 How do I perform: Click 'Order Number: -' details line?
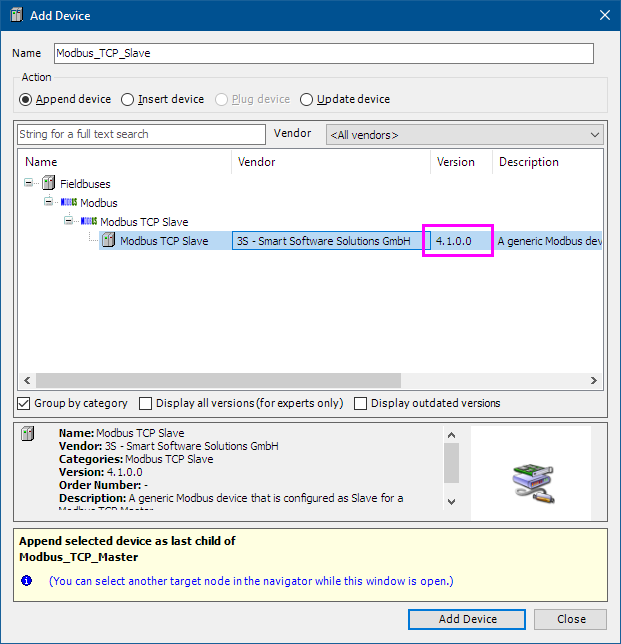point(103,485)
